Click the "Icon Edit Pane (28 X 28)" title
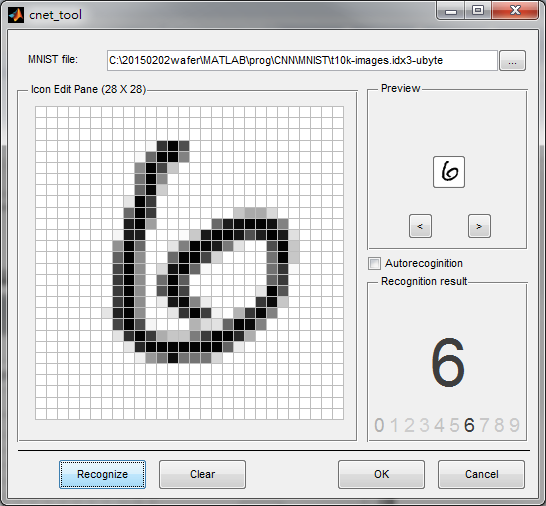The height and width of the screenshot is (506, 546). (88, 89)
